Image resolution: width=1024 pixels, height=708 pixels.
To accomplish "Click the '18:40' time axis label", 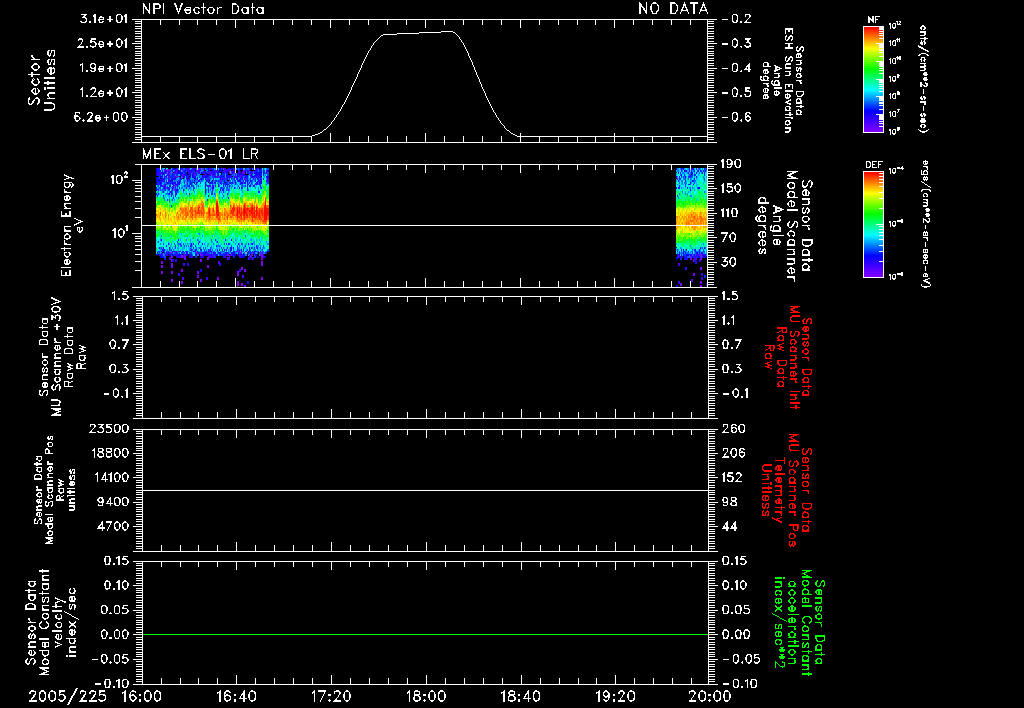I will (x=520, y=696).
